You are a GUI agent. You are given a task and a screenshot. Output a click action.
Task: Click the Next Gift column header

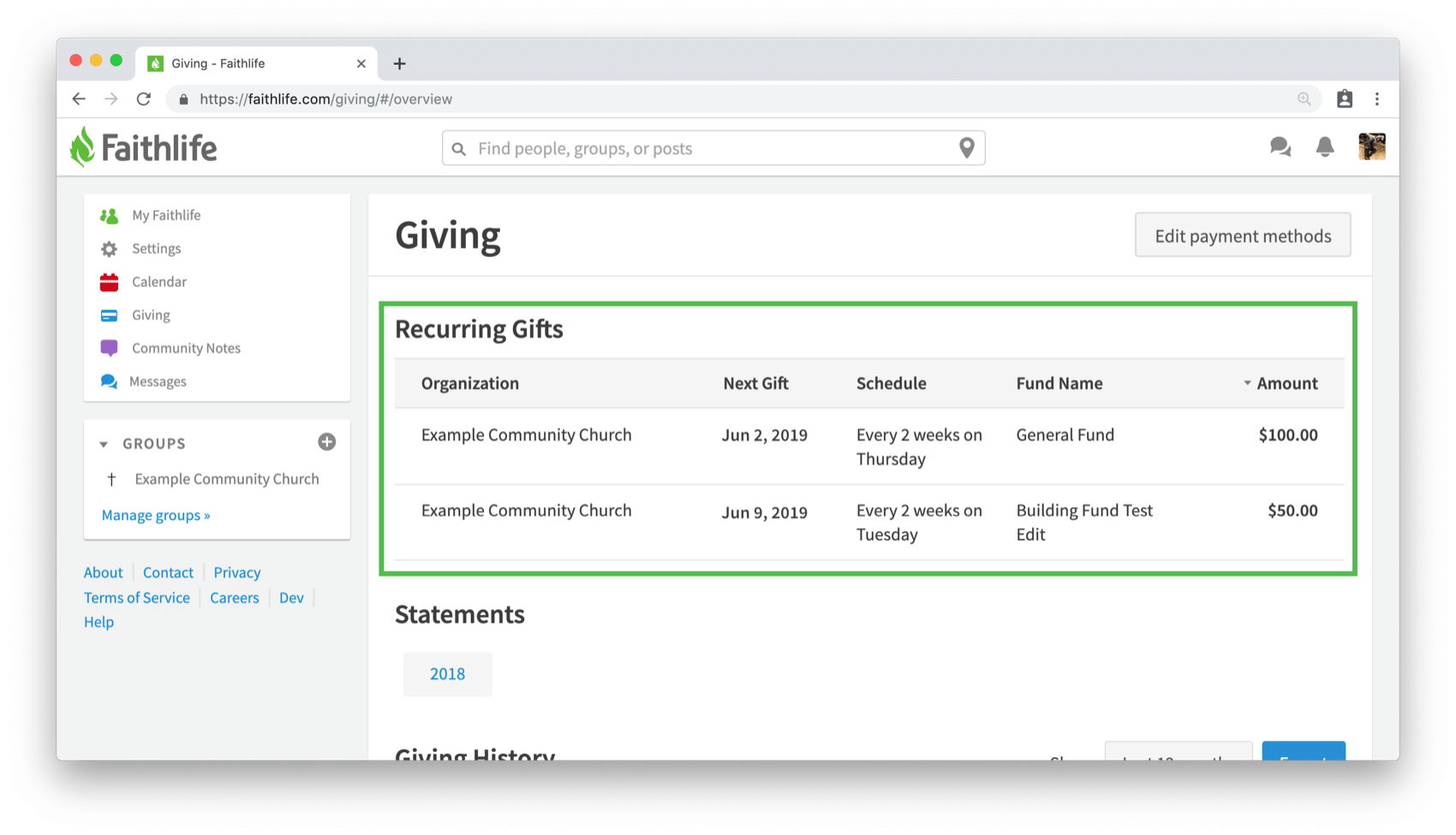tap(755, 383)
